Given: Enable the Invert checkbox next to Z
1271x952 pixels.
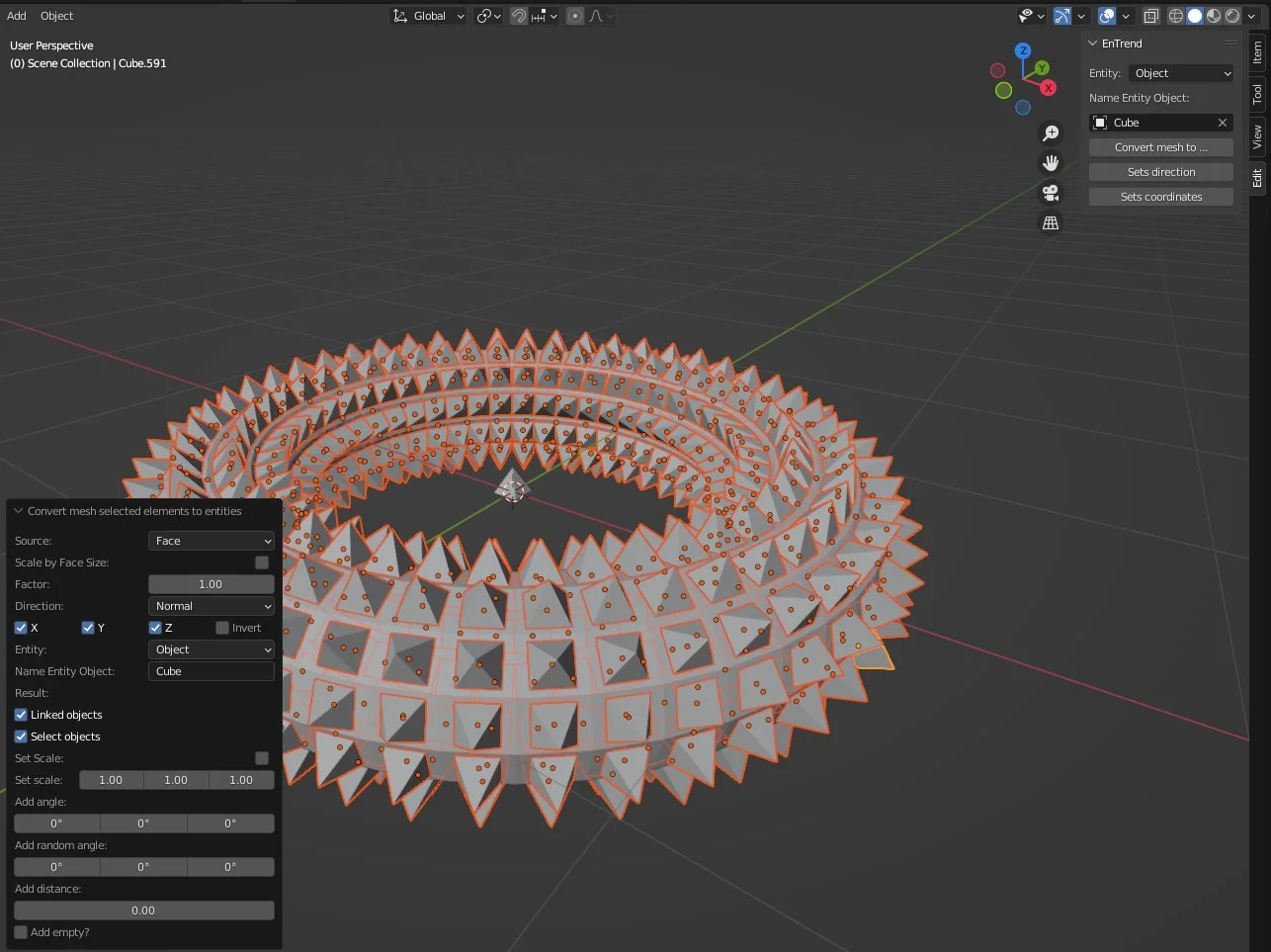Looking at the screenshot, I should click(222, 627).
